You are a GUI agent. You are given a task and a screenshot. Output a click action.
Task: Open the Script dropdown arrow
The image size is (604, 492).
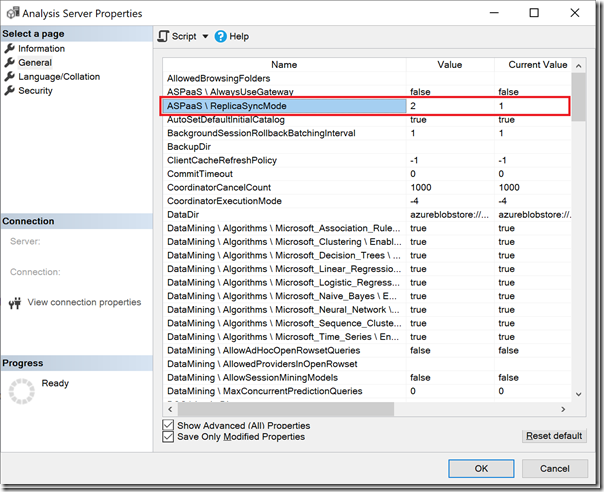point(205,37)
